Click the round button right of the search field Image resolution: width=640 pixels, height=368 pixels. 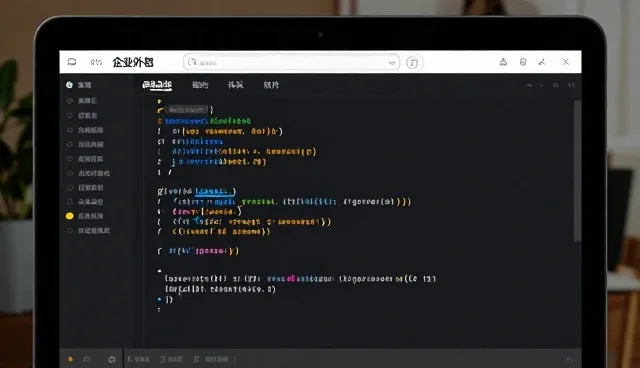412,62
